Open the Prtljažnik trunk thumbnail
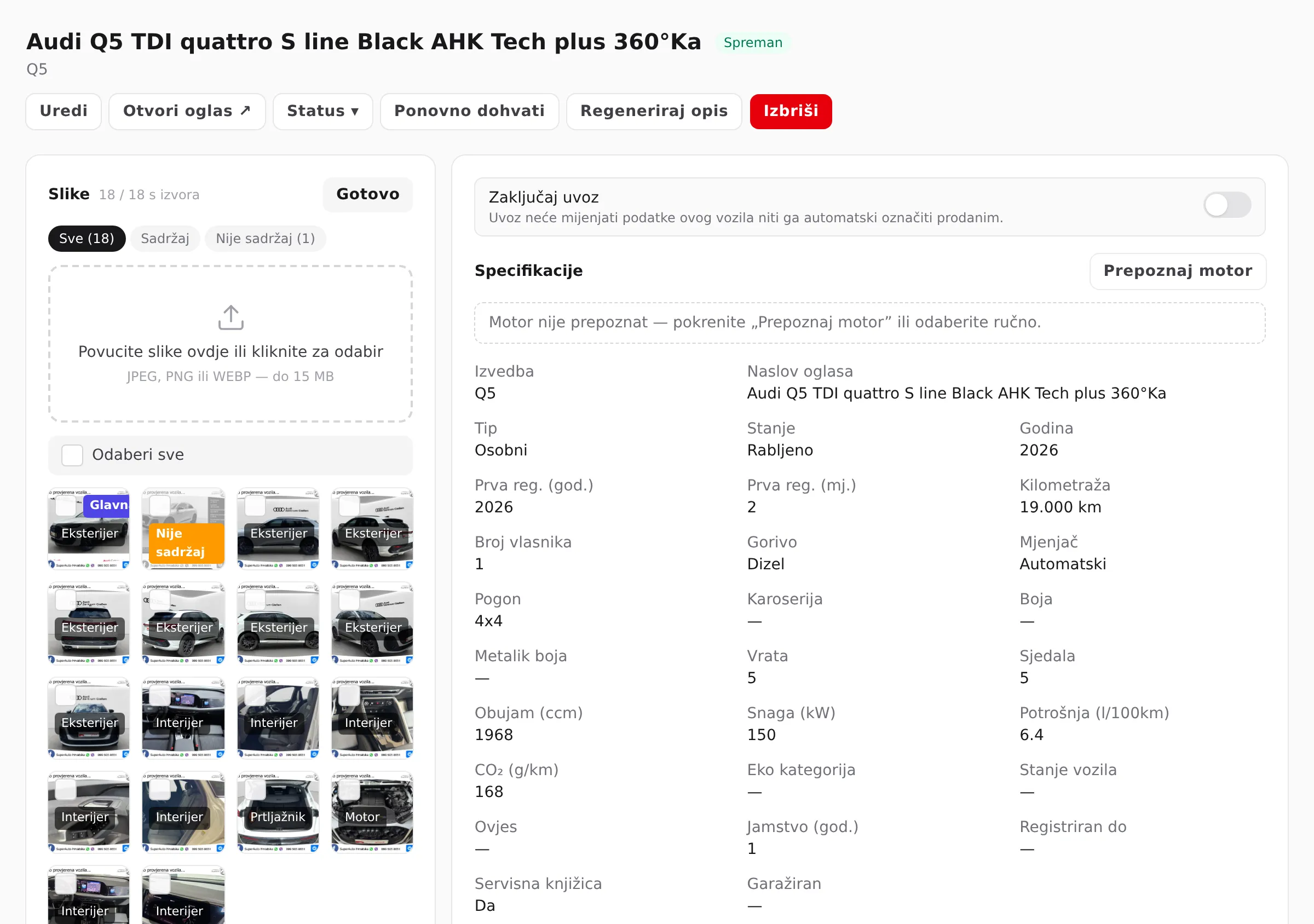 pyautogui.click(x=278, y=812)
